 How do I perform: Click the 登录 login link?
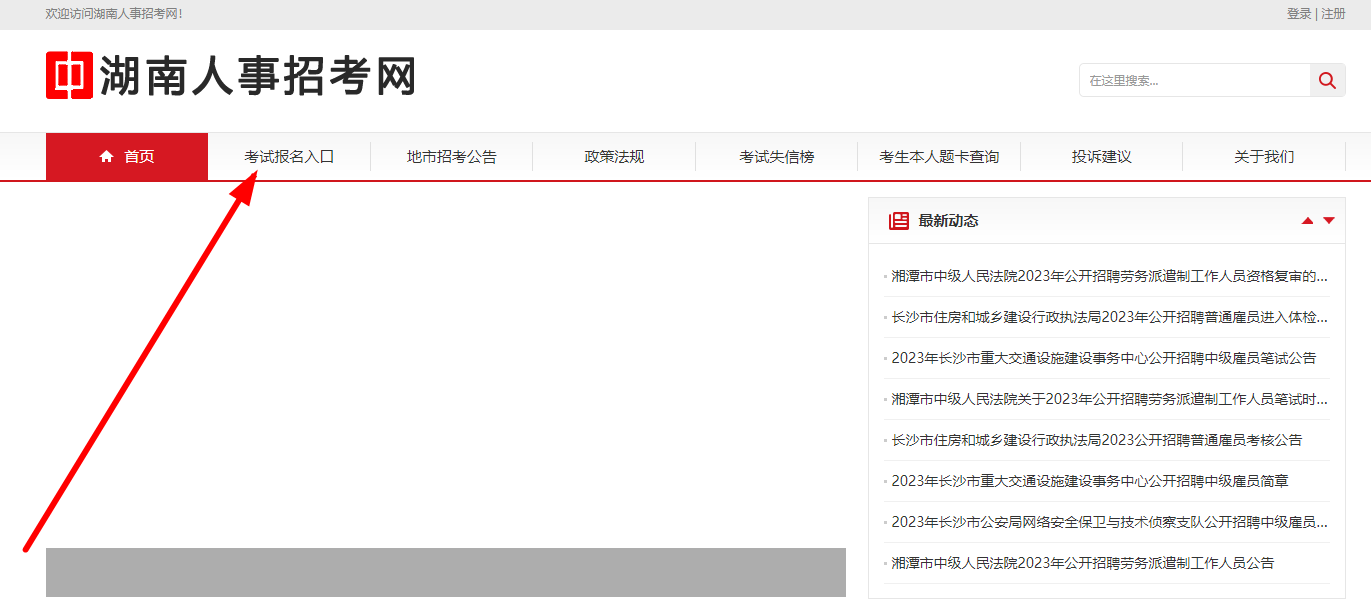pos(1298,14)
